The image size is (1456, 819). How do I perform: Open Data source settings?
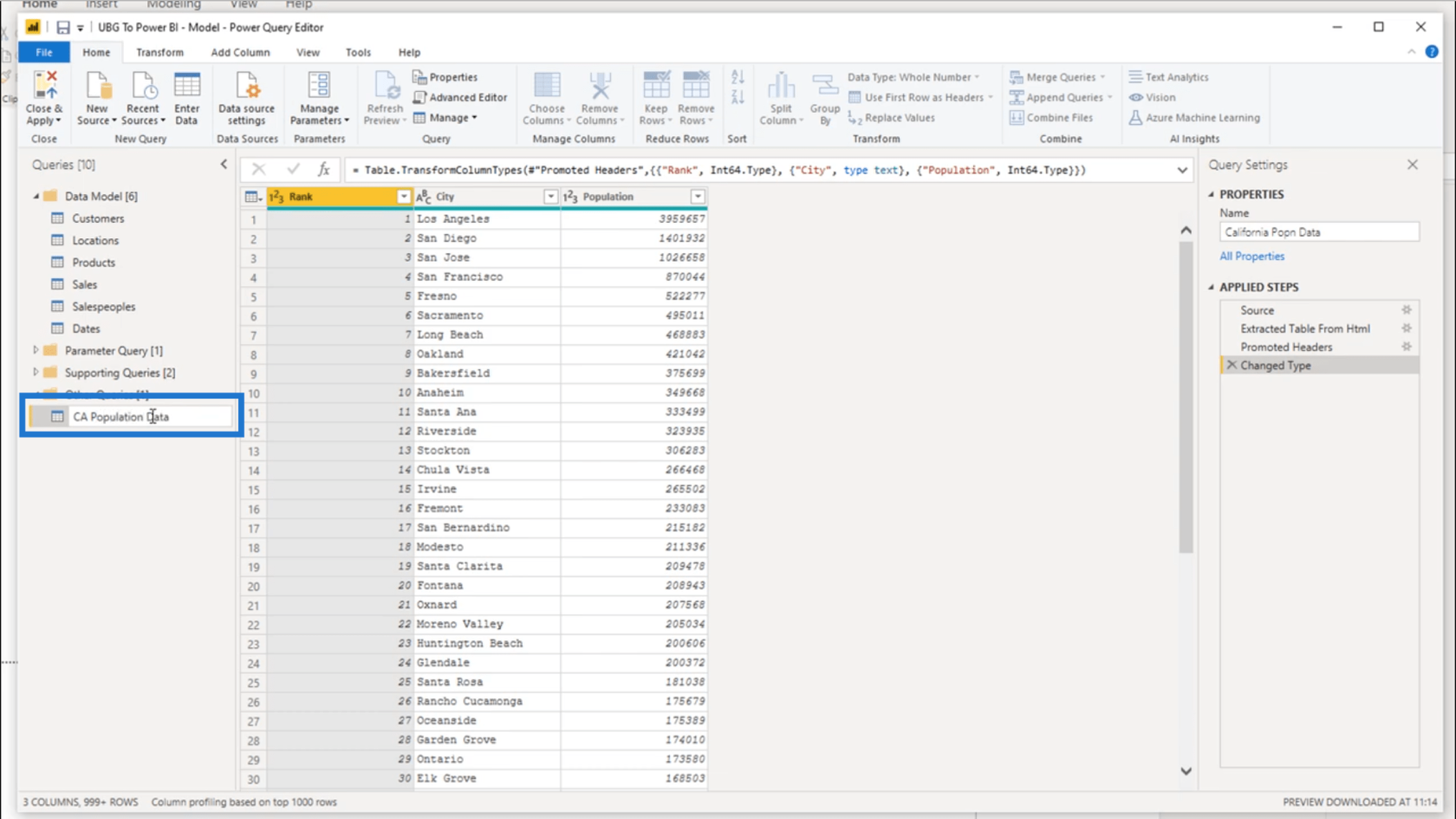tap(246, 99)
